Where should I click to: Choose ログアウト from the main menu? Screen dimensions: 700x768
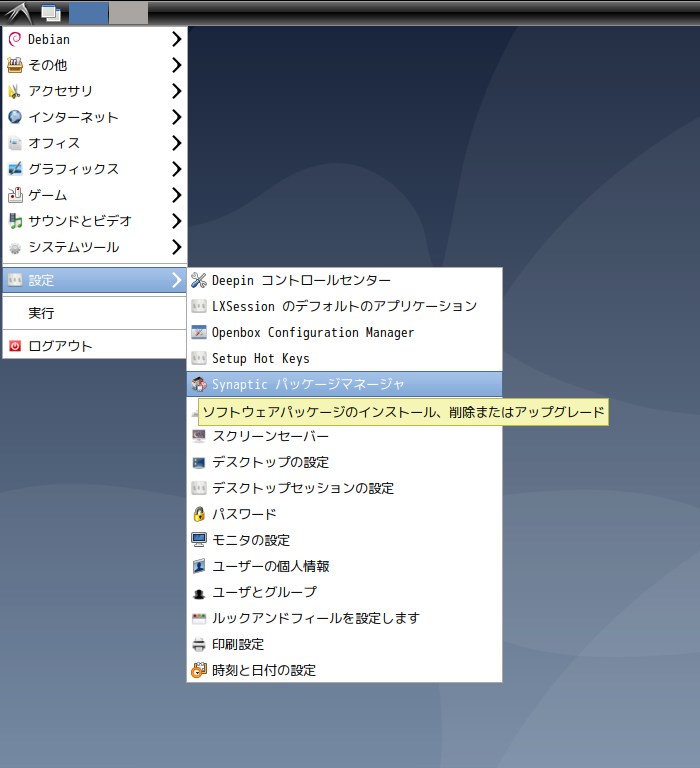click(x=95, y=346)
